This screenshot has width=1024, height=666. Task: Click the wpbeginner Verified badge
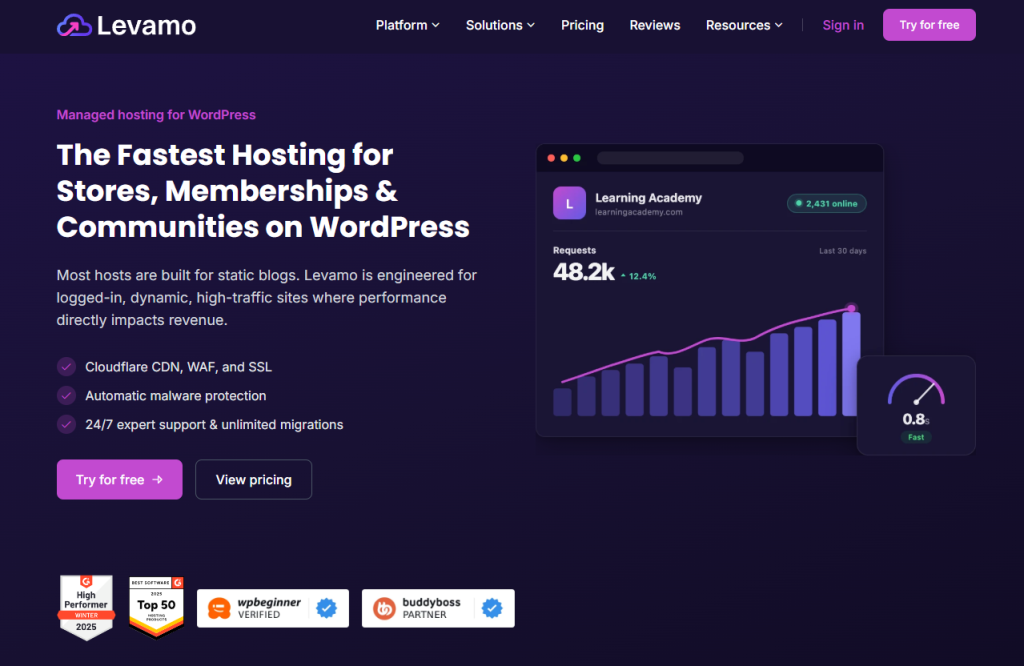[x=273, y=608]
